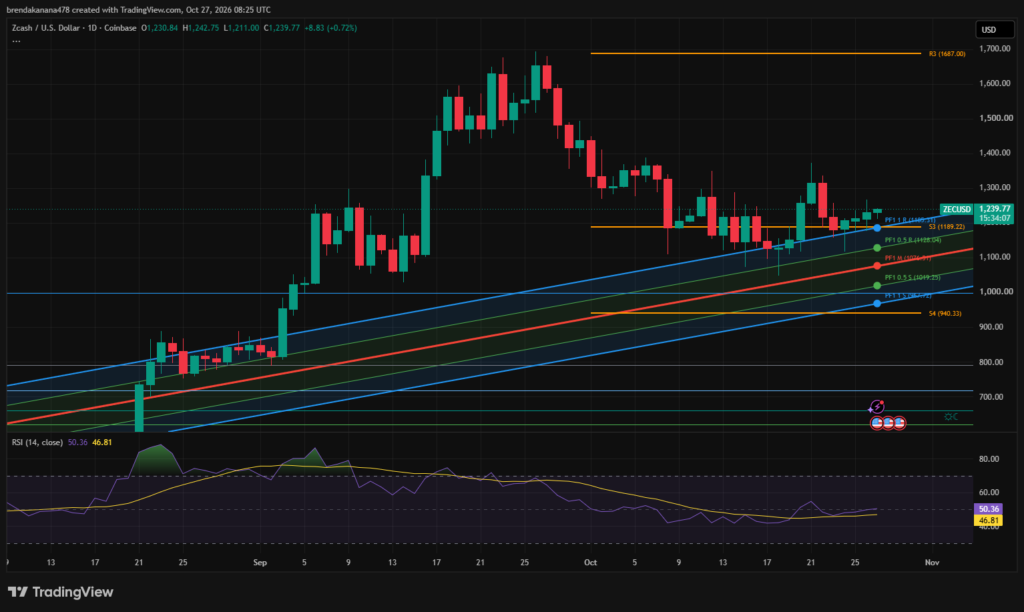Click the 700.00 price axis label
Image resolution: width=1024 pixels, height=612 pixels.
(x=991, y=397)
